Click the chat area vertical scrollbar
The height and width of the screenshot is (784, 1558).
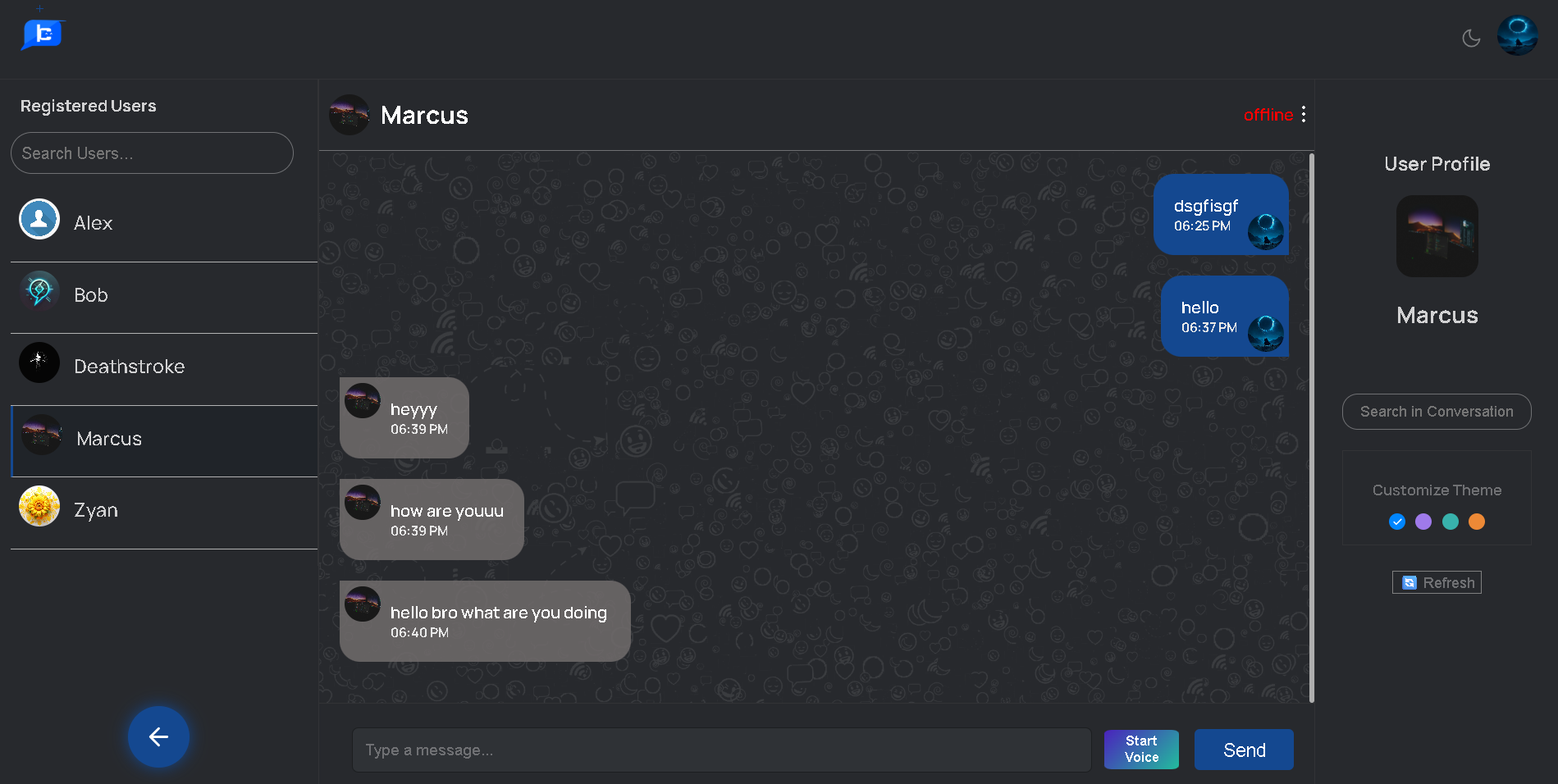[x=1312, y=427]
